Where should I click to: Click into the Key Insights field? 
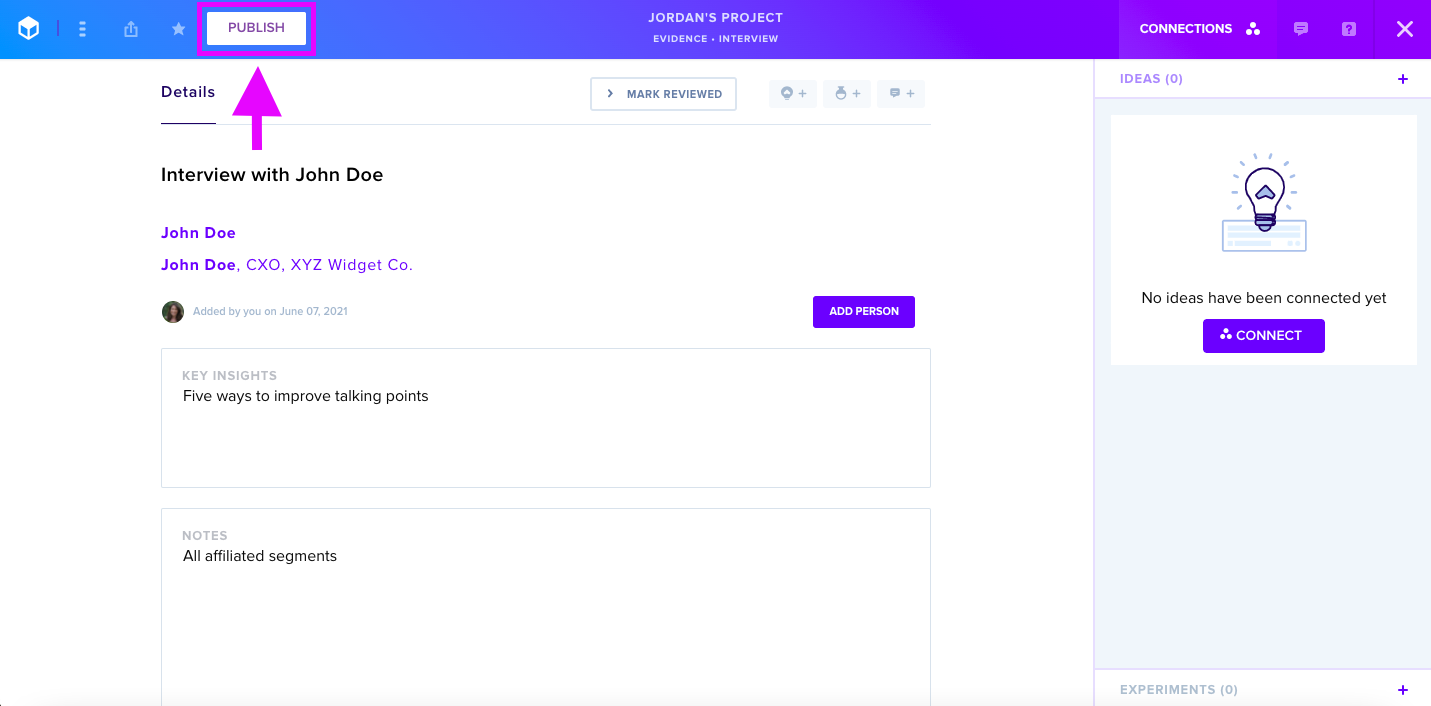(546, 418)
